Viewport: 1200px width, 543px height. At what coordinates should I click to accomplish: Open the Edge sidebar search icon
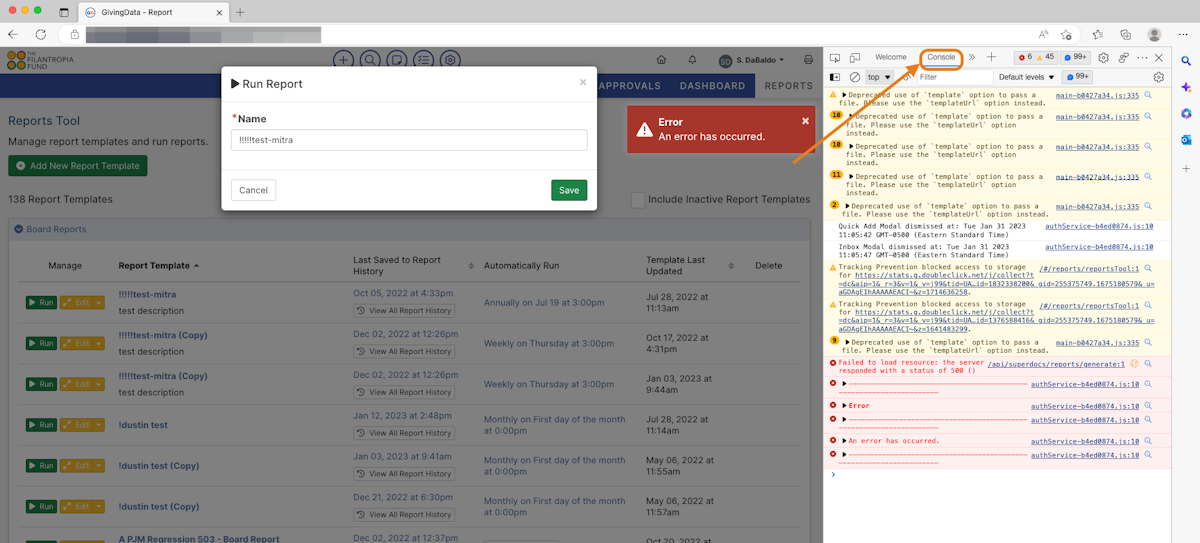1186,60
